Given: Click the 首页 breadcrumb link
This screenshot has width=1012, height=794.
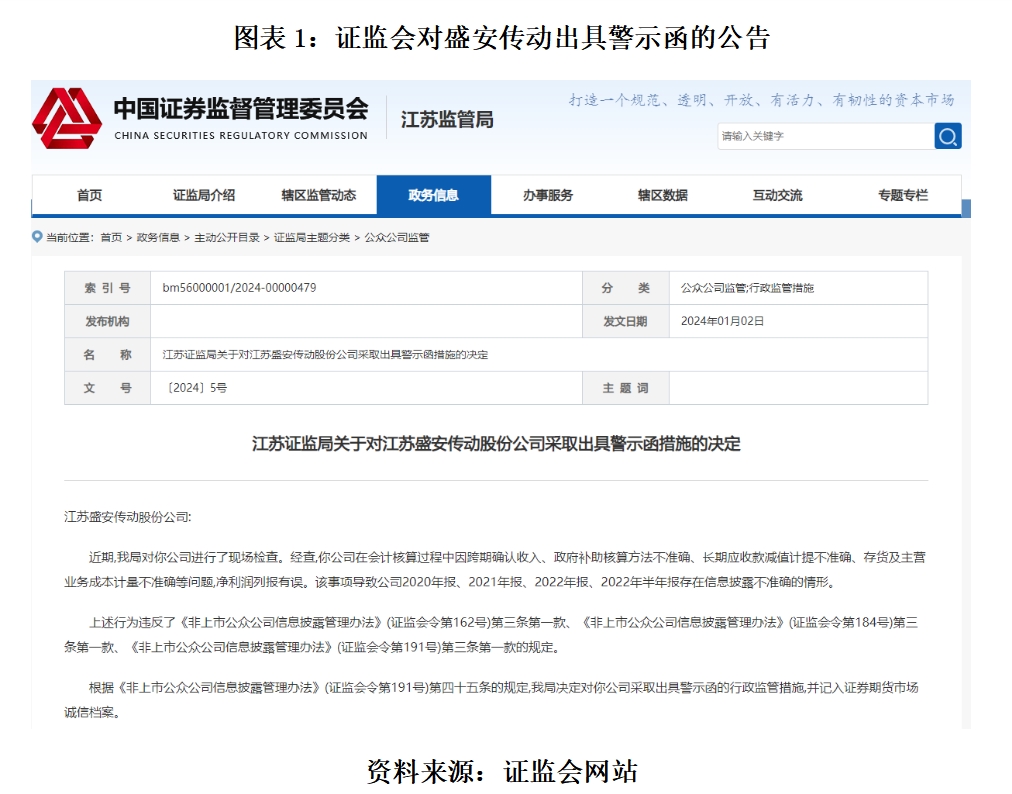Looking at the screenshot, I should click(x=111, y=238).
